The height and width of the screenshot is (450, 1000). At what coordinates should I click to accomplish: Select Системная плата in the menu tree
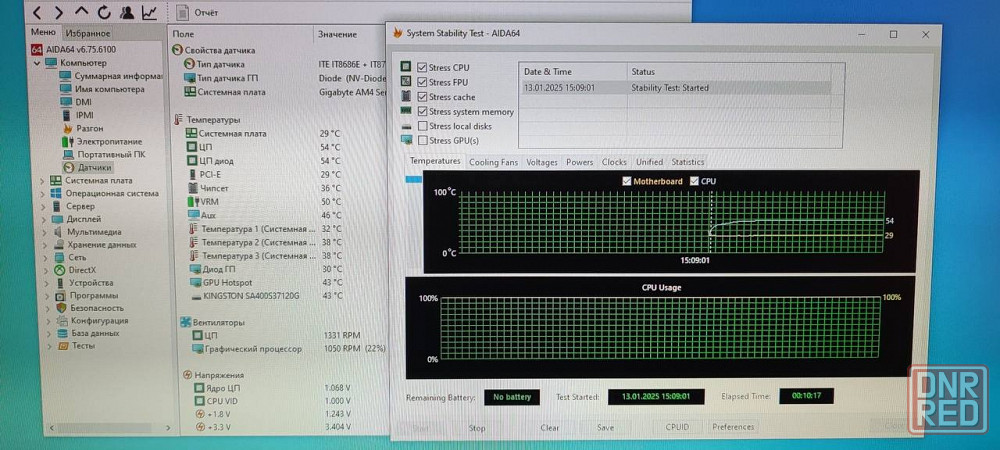click(99, 180)
